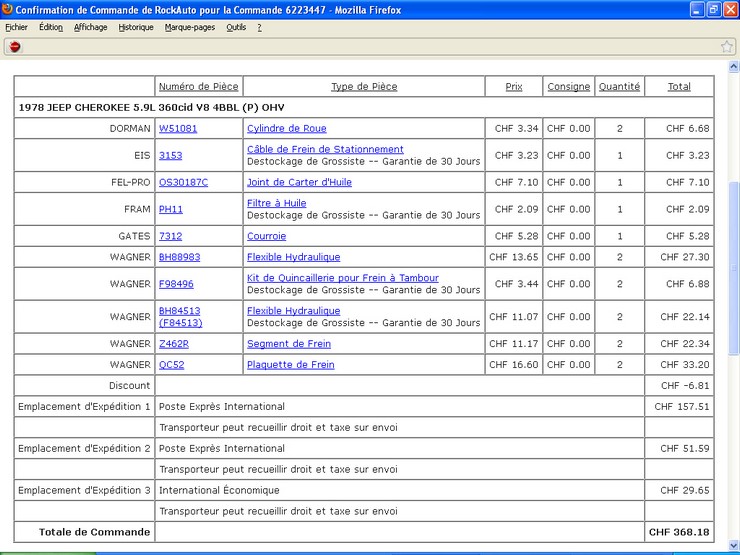Minimize the Firefox window
Screen dimensions: 740x555
696,9
